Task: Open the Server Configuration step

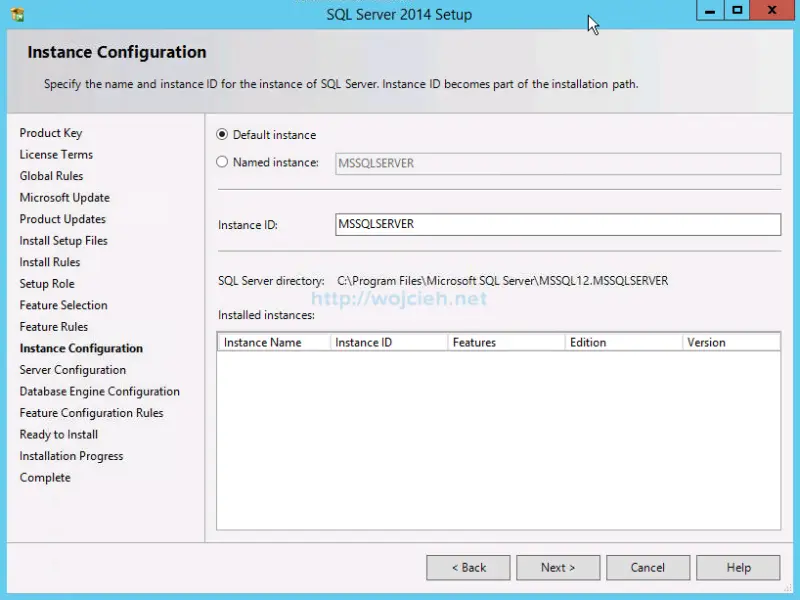Action: click(72, 369)
